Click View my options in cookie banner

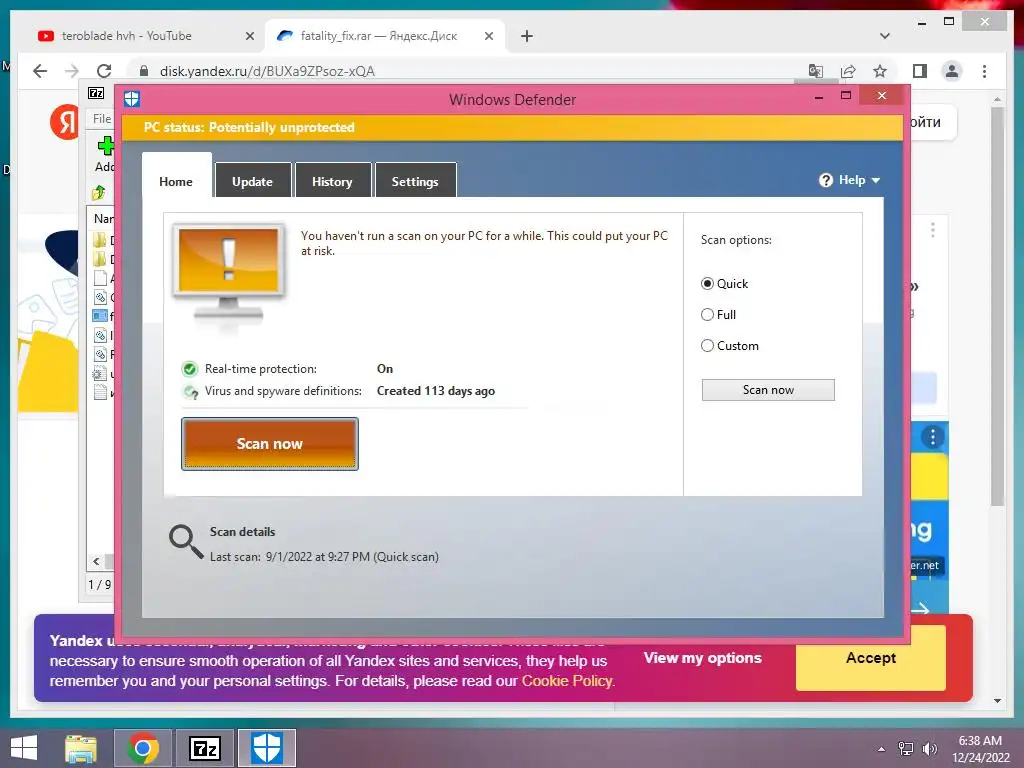[x=703, y=658]
